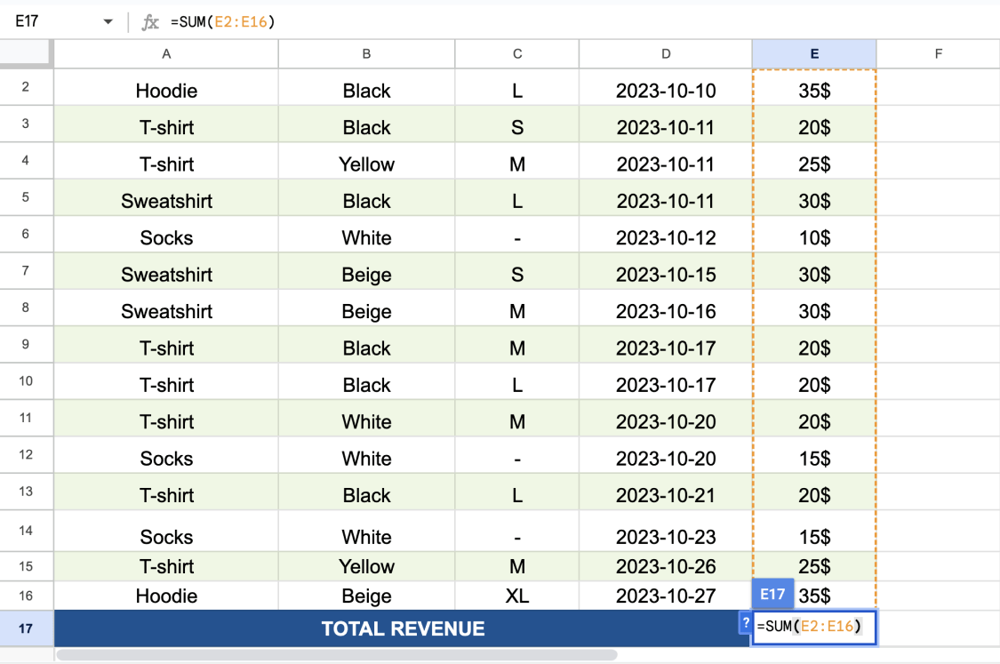Open the Name box dropdown arrow

click(108, 22)
